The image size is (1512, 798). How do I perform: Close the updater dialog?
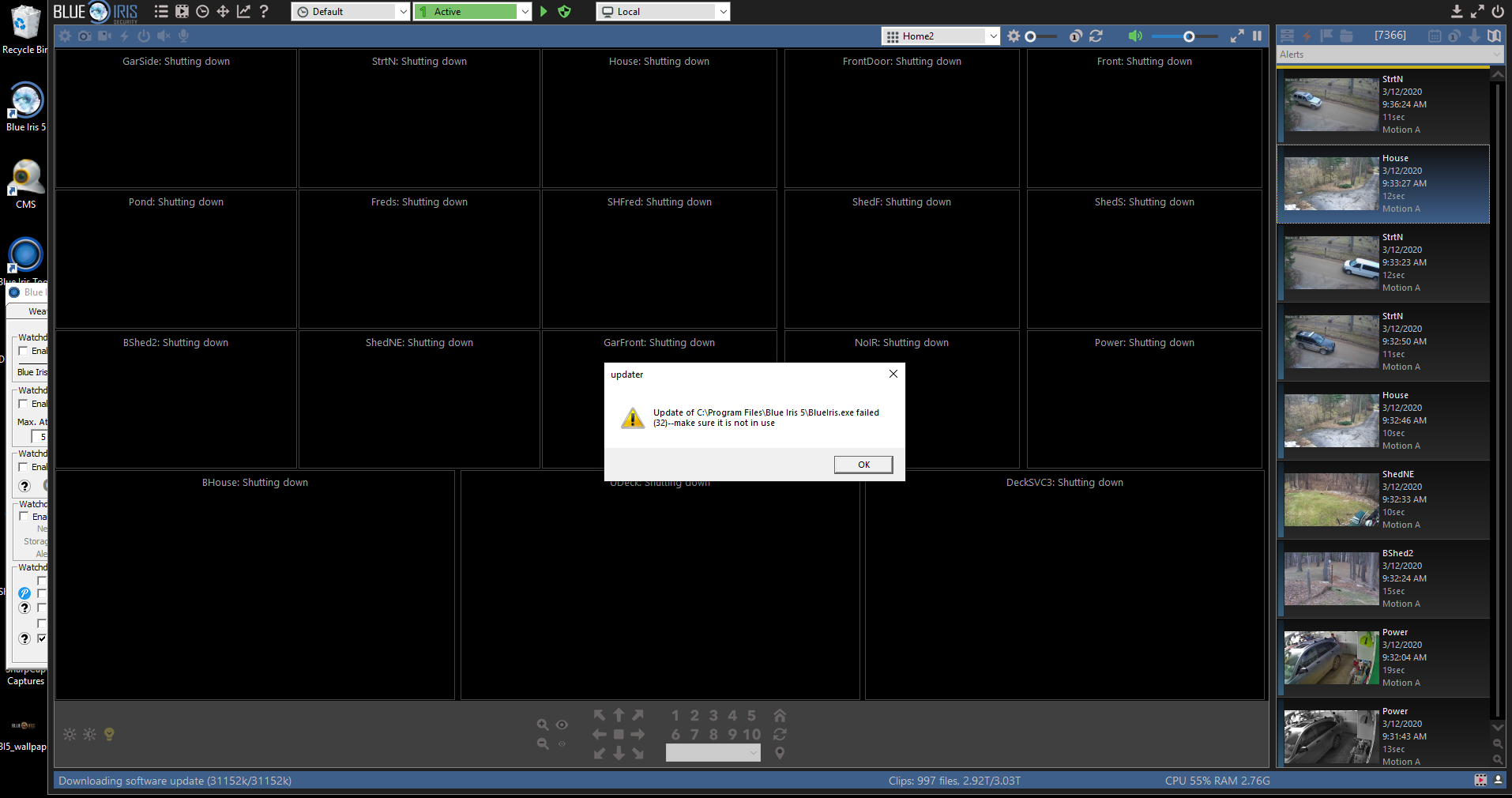point(893,374)
